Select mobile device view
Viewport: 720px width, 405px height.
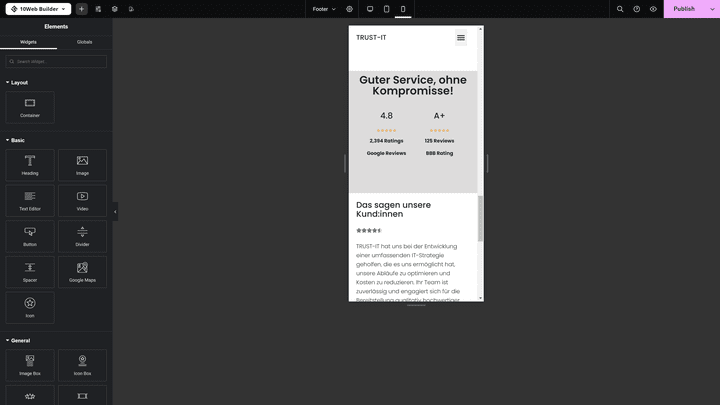pos(403,9)
